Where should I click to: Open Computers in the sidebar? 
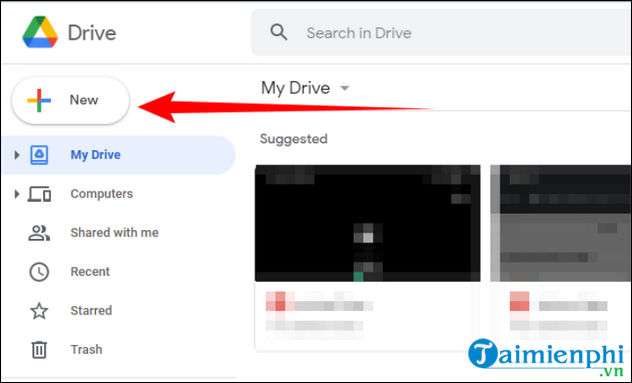point(102,194)
